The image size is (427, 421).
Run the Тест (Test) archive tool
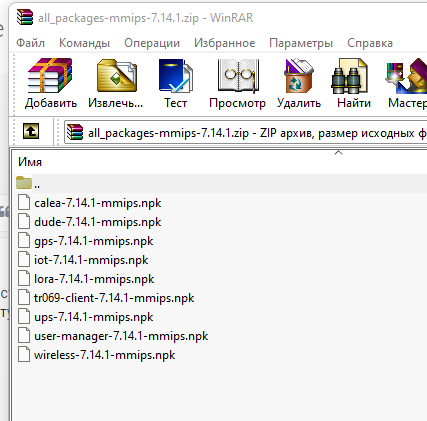pos(176,76)
